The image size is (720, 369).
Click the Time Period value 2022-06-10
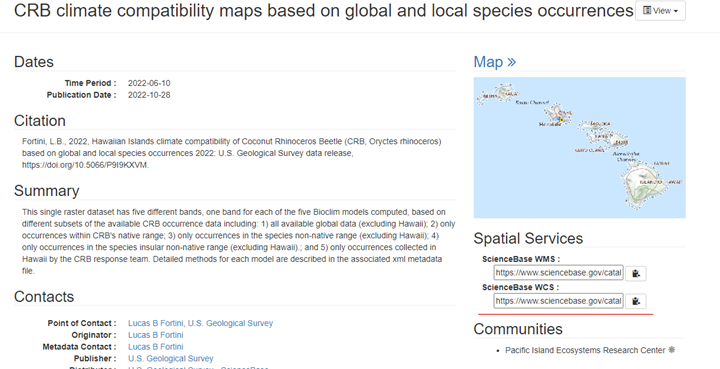tap(149, 83)
